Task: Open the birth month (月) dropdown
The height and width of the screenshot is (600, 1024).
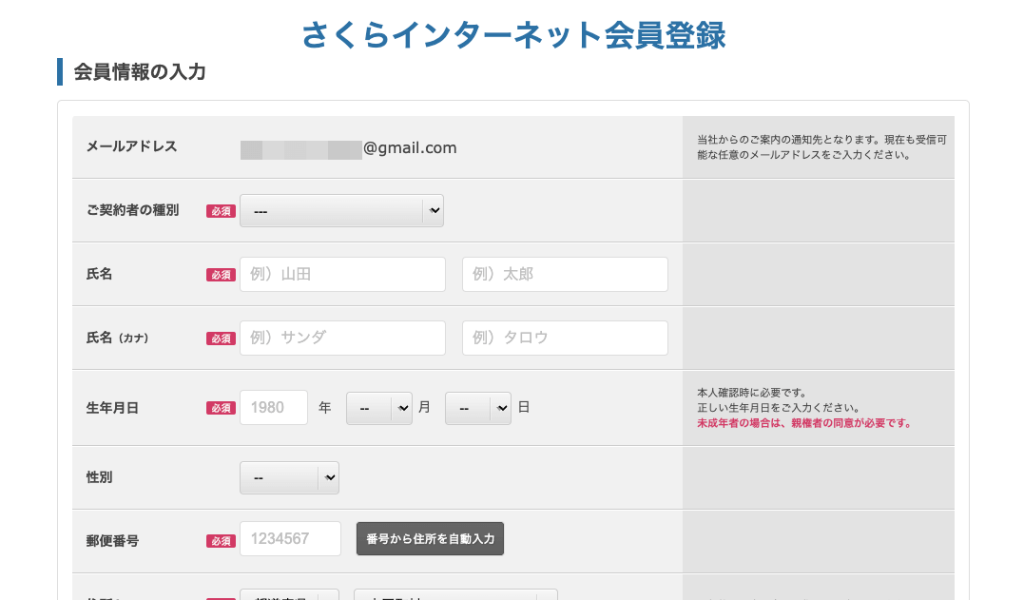Action: [379, 408]
